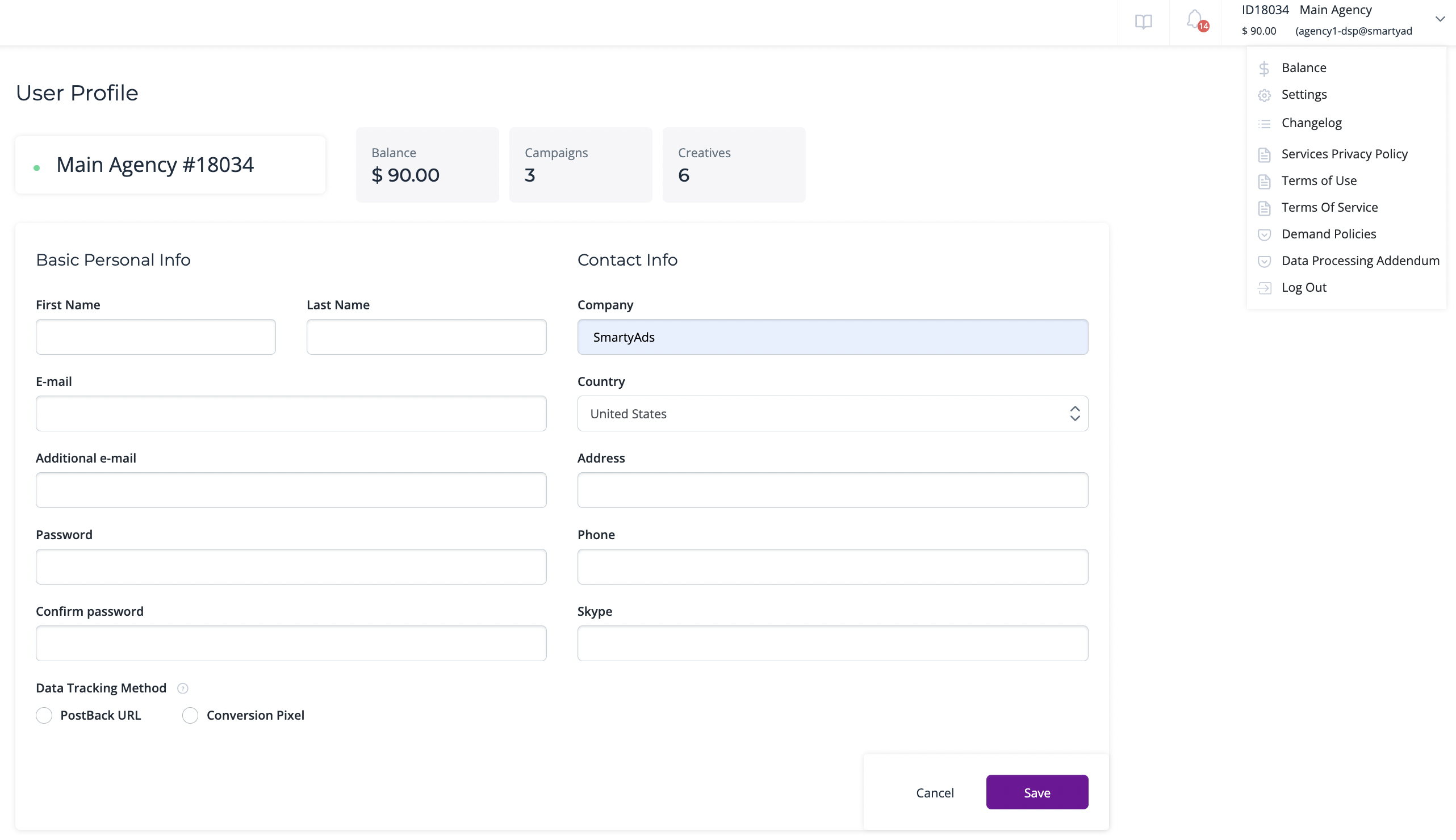
Task: Click the exit icon beside Log Out
Action: pos(1264,288)
